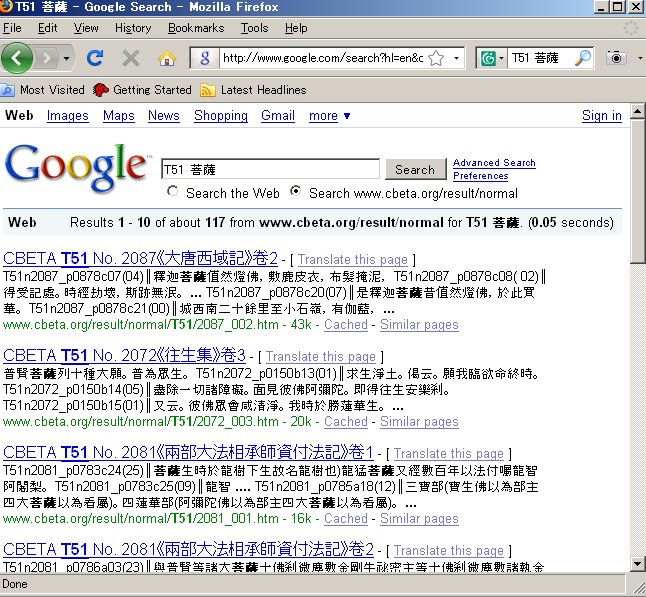Open the Latest Headlines feed bookmark
646x597 pixels.
coord(253,90)
